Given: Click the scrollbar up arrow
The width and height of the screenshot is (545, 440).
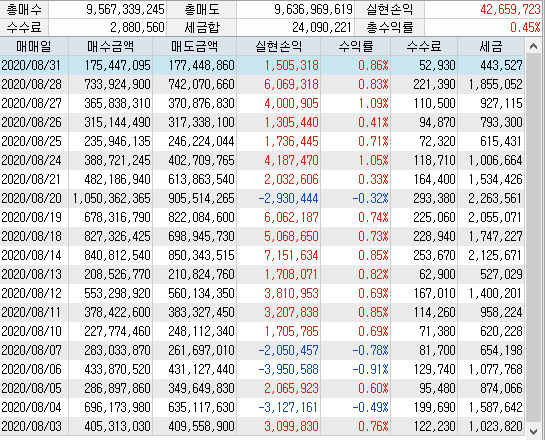Looking at the screenshot, I should pos(533,46).
